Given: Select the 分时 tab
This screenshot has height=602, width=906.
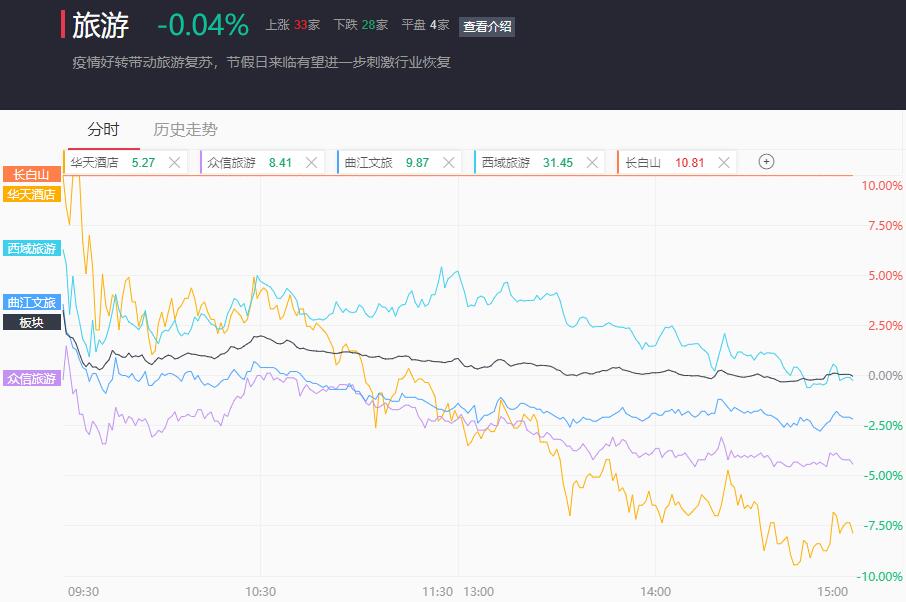Looking at the screenshot, I should (103, 129).
